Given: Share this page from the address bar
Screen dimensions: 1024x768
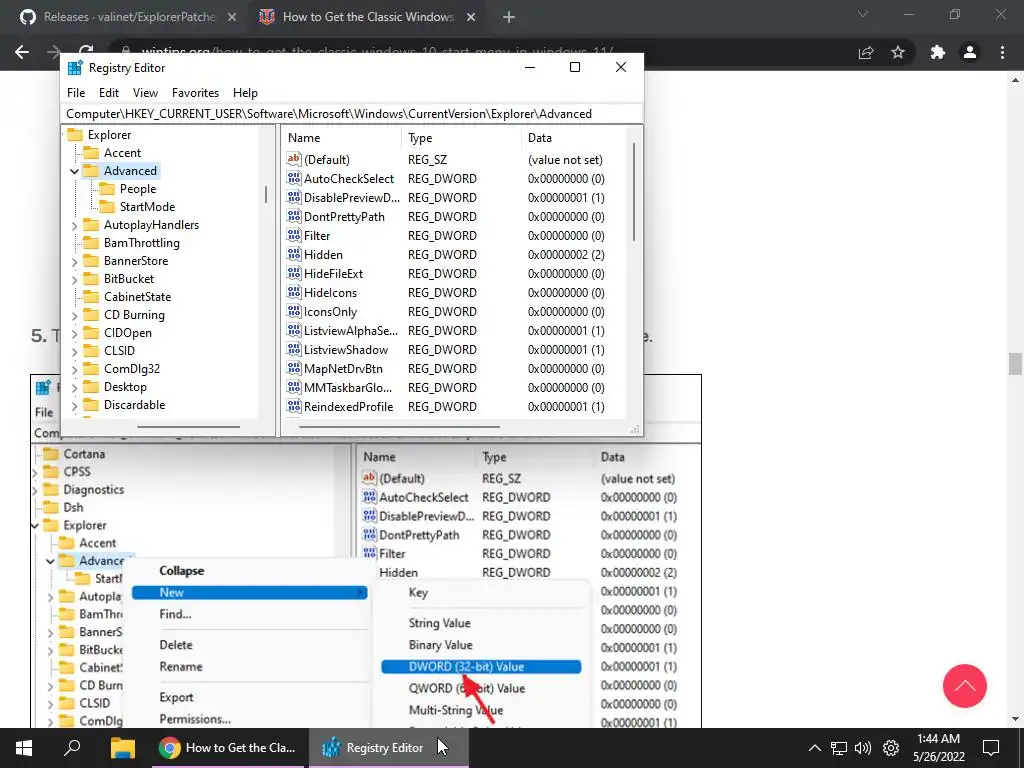Looking at the screenshot, I should coord(866,52).
